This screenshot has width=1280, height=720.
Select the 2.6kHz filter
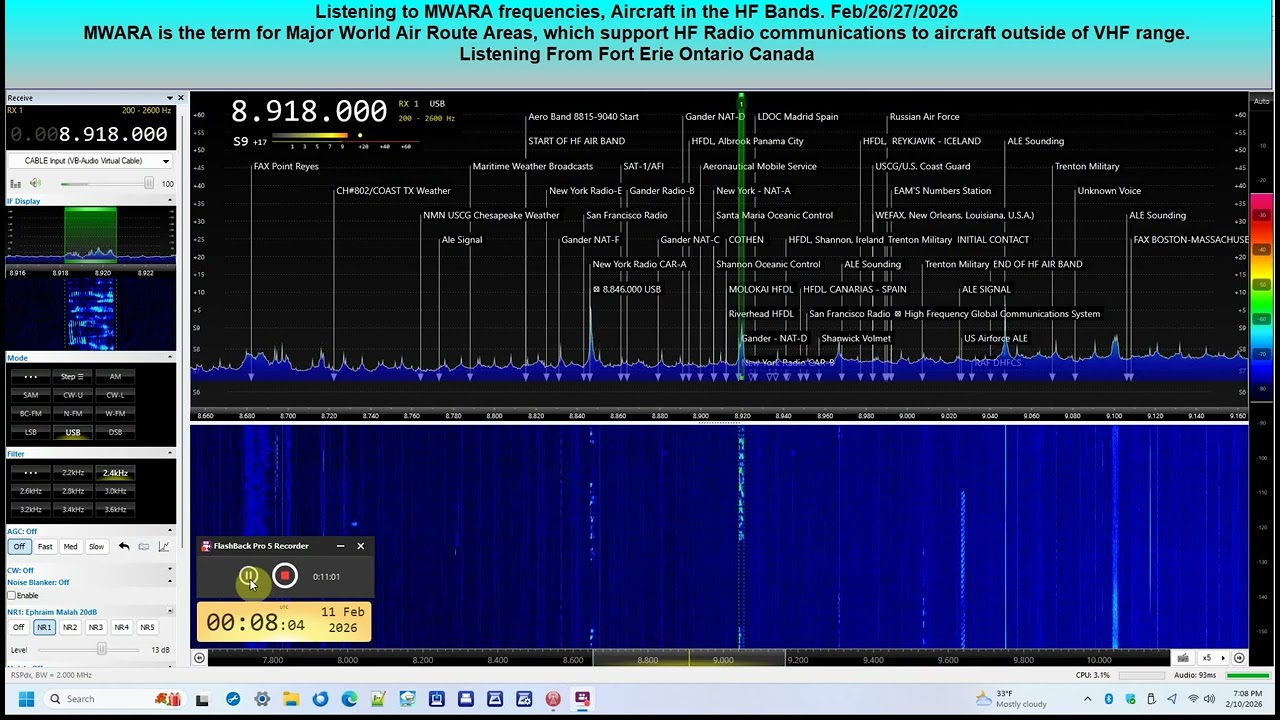click(31, 491)
